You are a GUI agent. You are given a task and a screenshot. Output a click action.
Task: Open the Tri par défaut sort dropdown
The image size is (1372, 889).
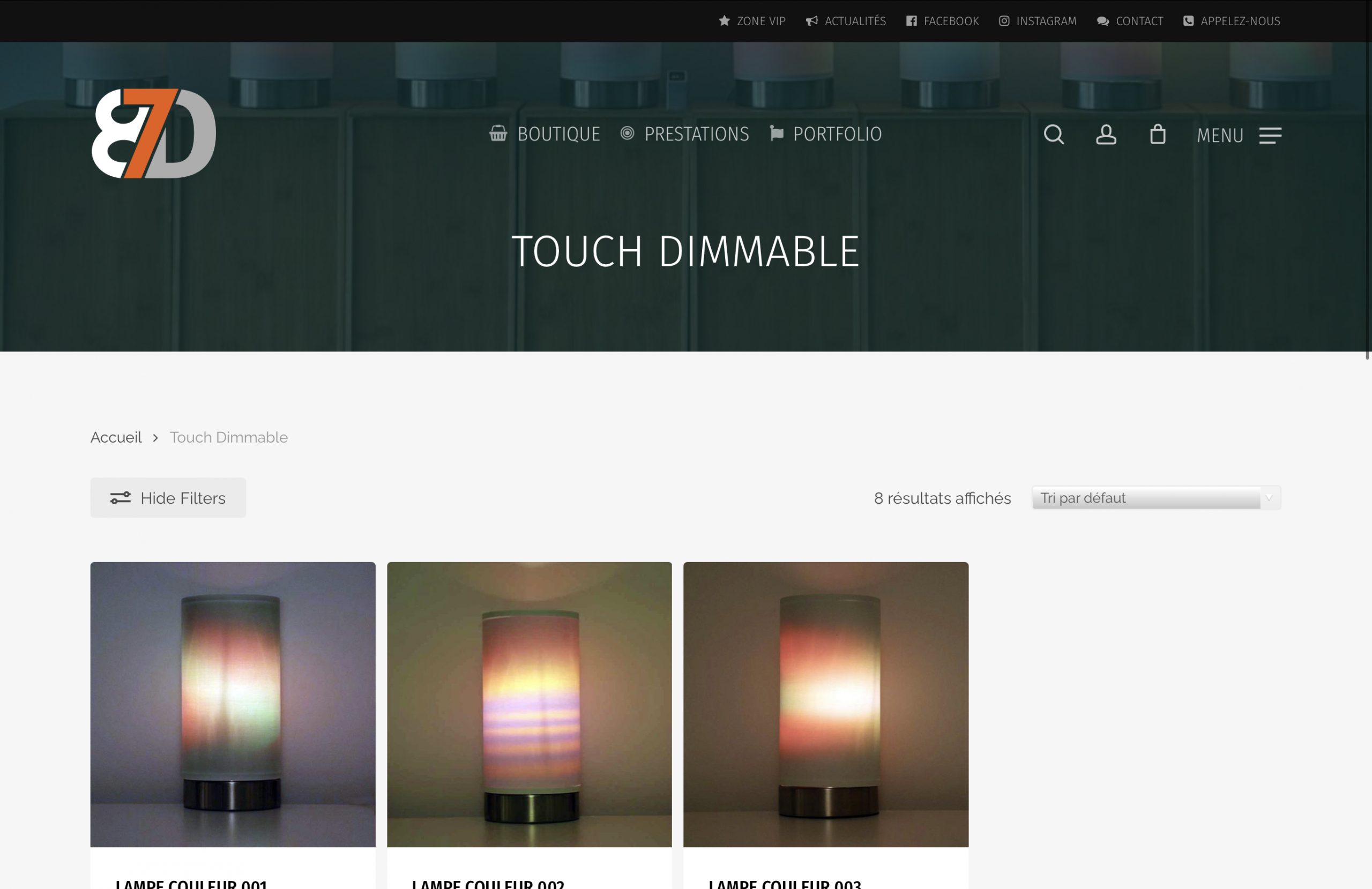point(1145,497)
